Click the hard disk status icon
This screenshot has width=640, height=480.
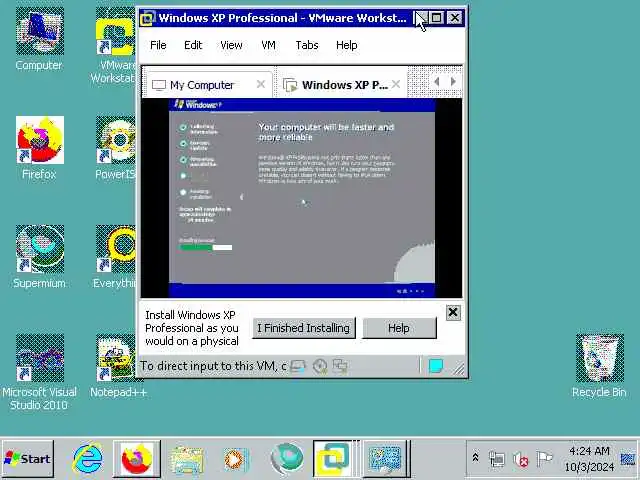click(298, 367)
